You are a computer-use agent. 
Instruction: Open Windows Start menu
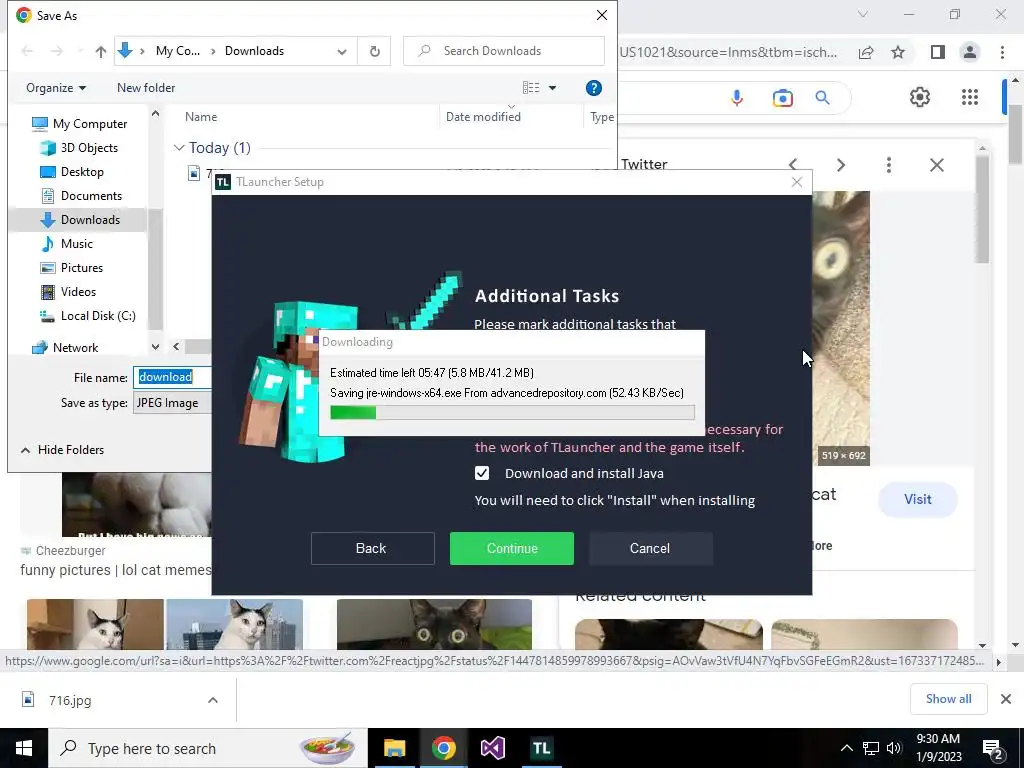click(x=24, y=748)
